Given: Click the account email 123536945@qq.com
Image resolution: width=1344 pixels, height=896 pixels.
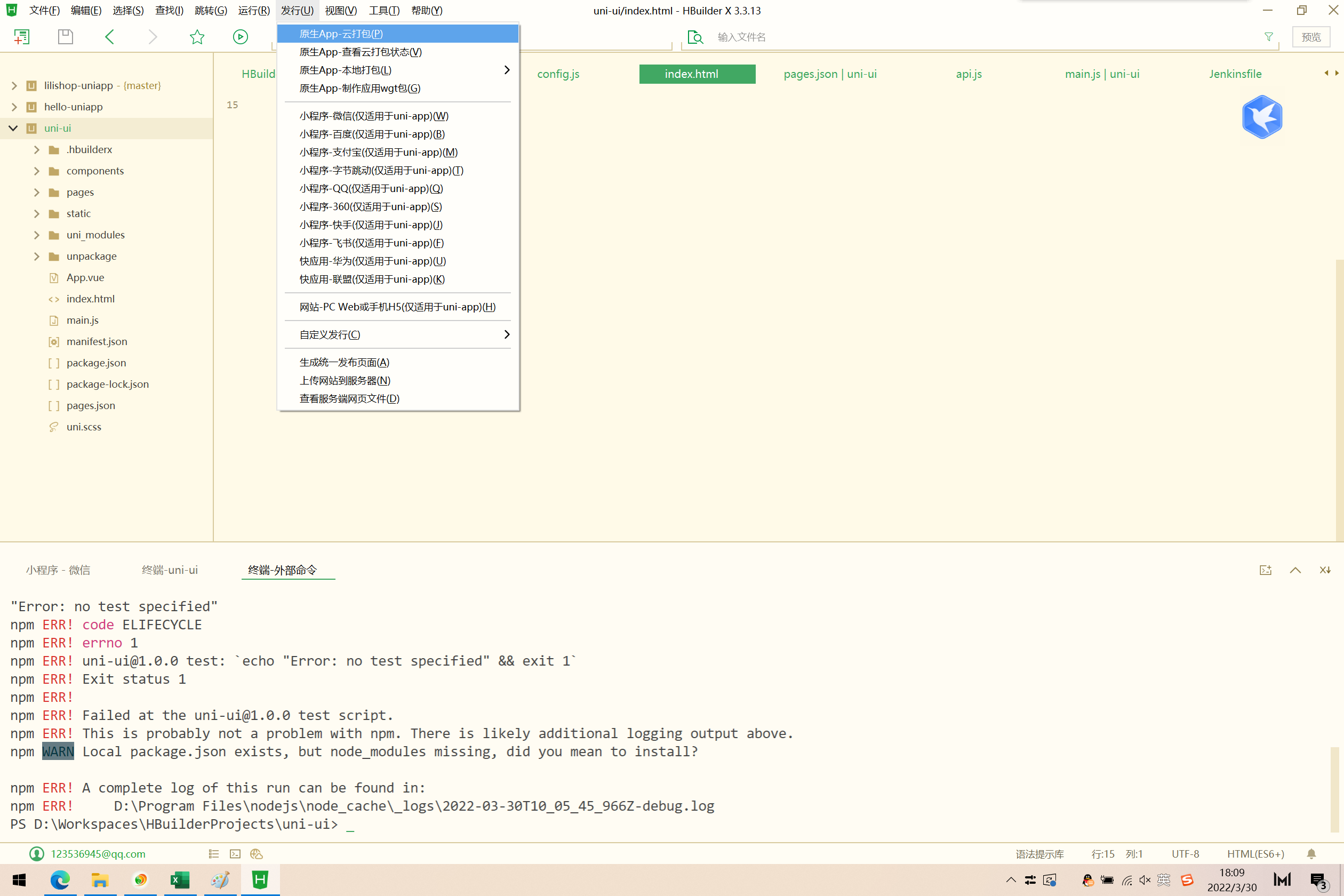Looking at the screenshot, I should [98, 854].
